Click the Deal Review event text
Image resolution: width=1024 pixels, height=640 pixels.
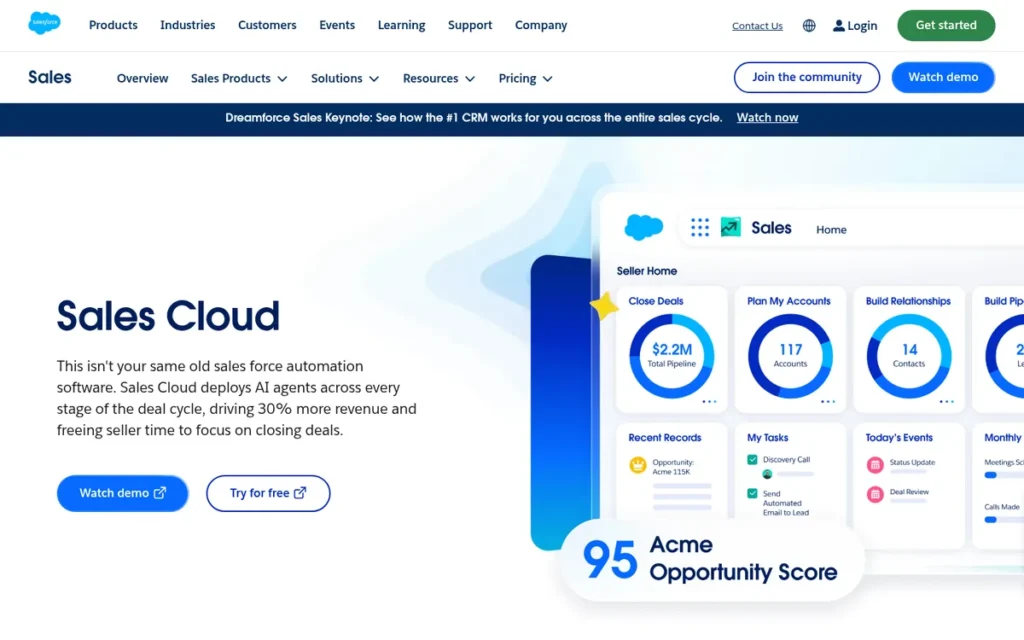909,492
